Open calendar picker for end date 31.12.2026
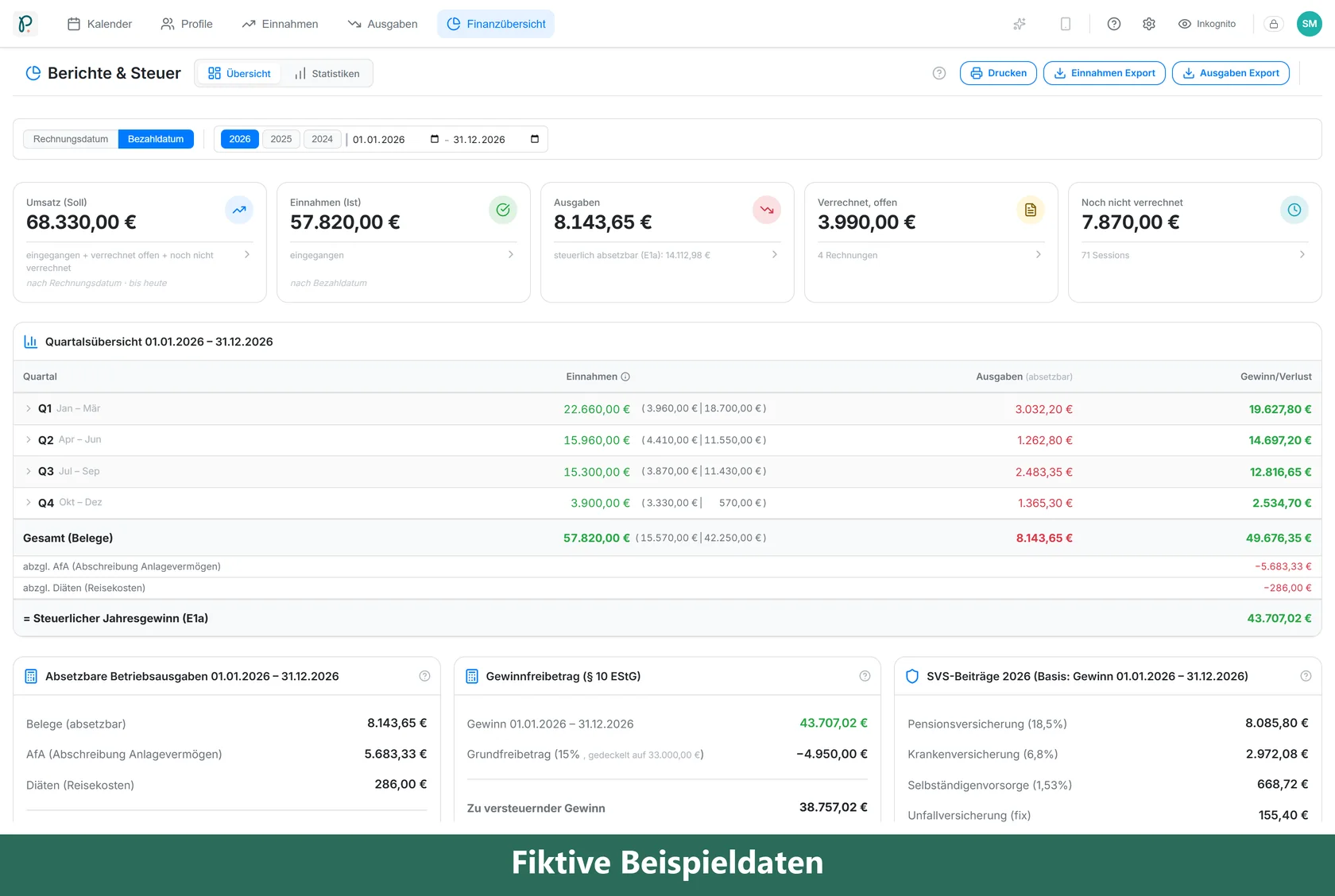Viewport: 1335px width, 896px height. coord(535,139)
